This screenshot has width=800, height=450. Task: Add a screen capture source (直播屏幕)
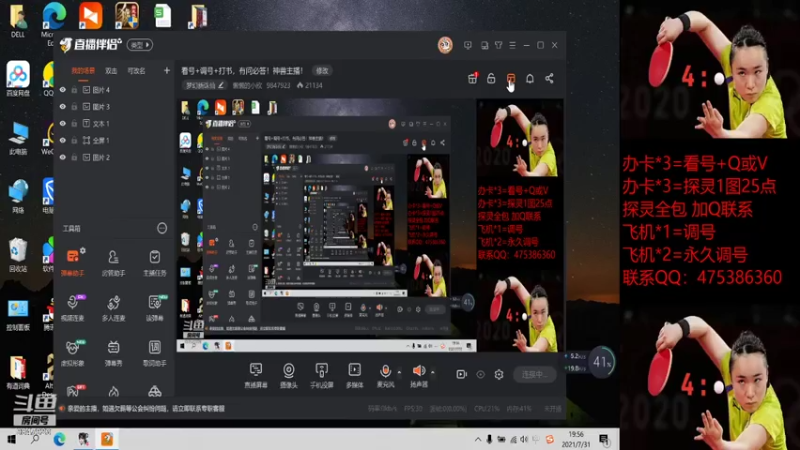[x=256, y=375]
